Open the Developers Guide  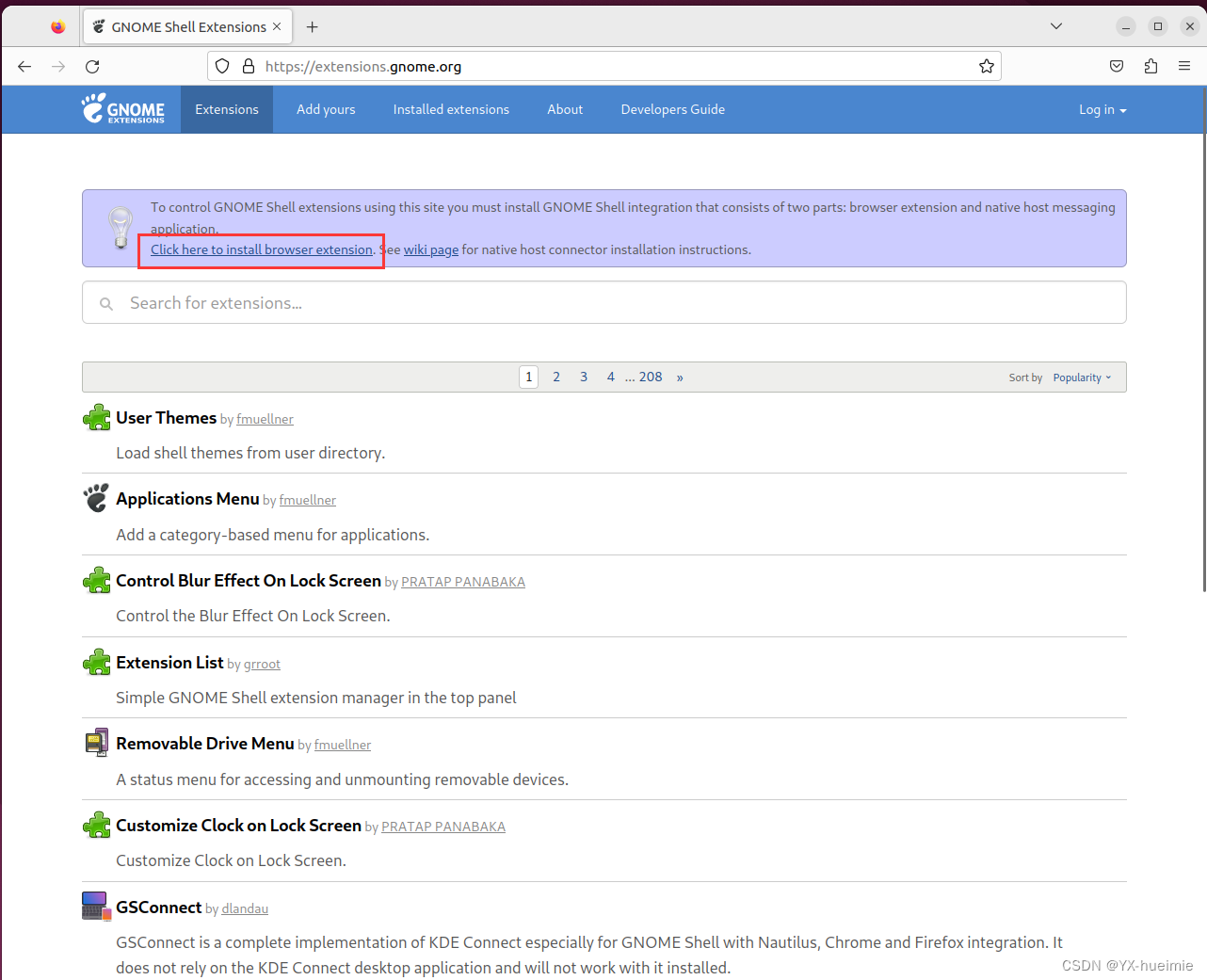pos(673,109)
